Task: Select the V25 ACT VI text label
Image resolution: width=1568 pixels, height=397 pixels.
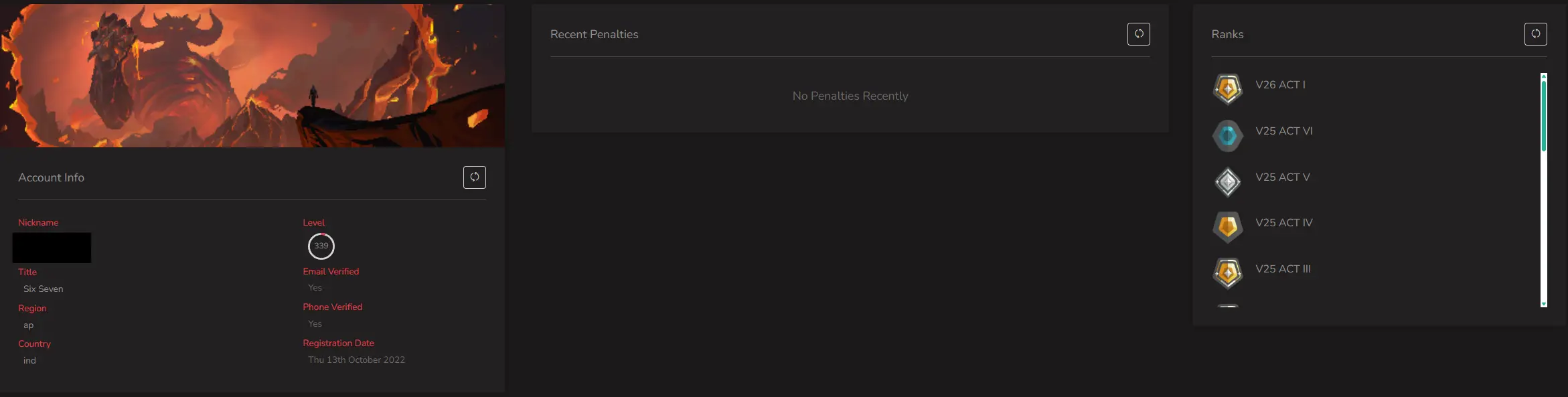Action: [x=1283, y=131]
